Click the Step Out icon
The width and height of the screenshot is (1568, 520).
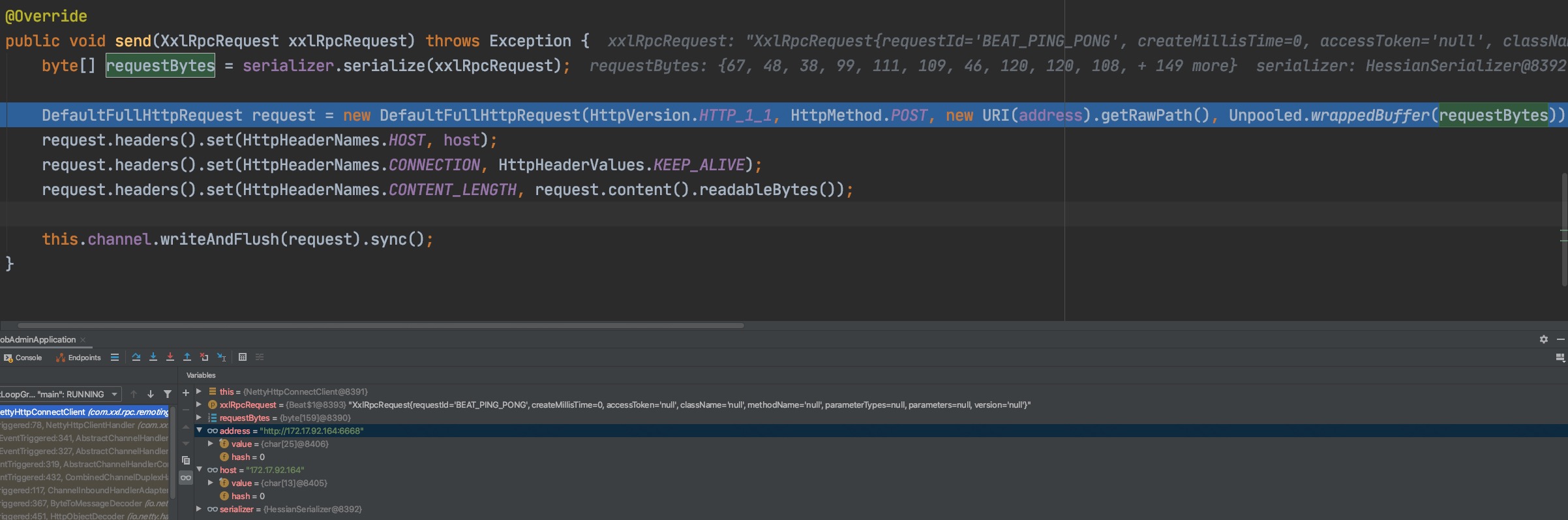click(x=187, y=357)
